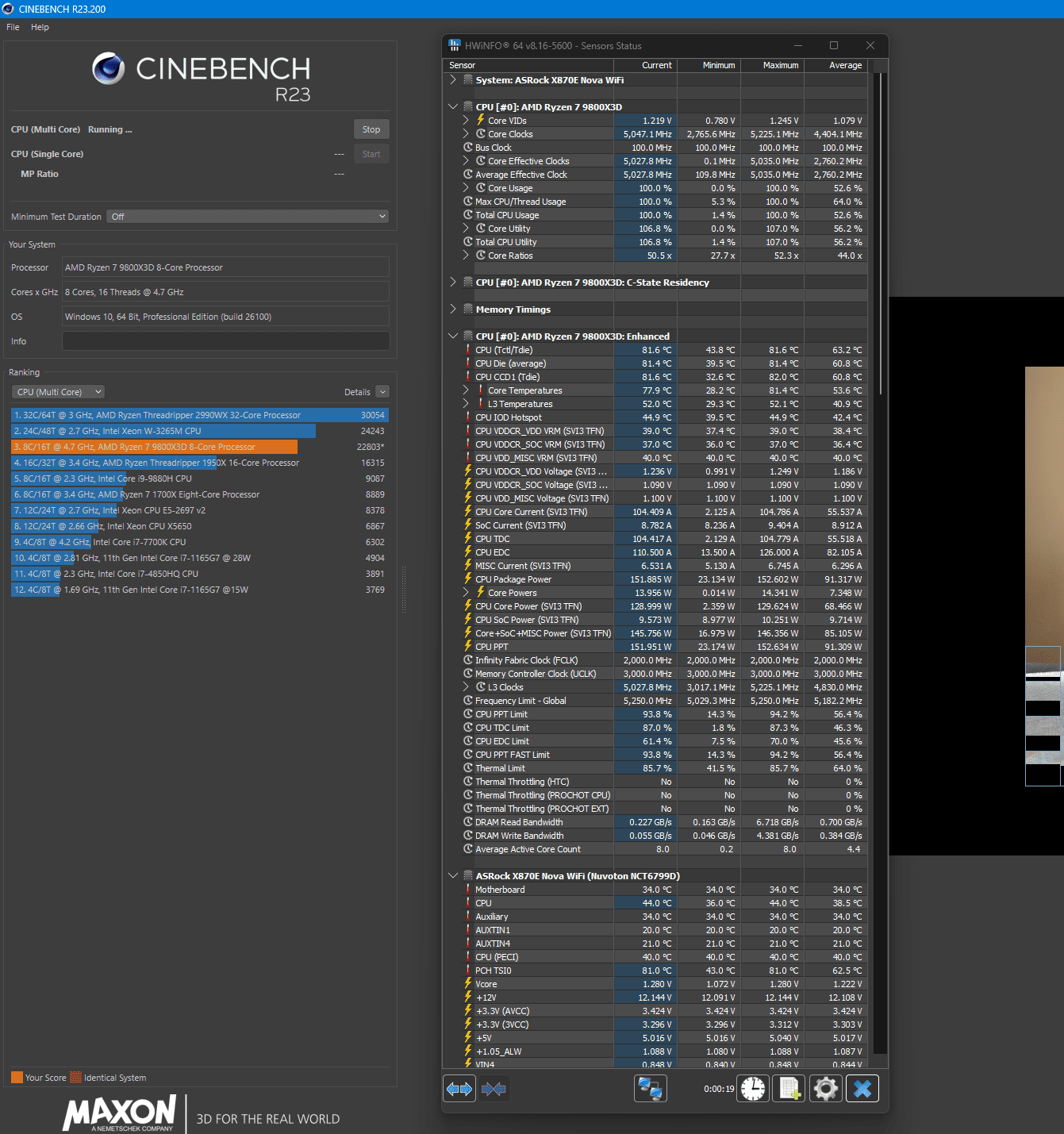The width and height of the screenshot is (1064, 1134).
Task: Click the Maximum column header
Action: 772,65
